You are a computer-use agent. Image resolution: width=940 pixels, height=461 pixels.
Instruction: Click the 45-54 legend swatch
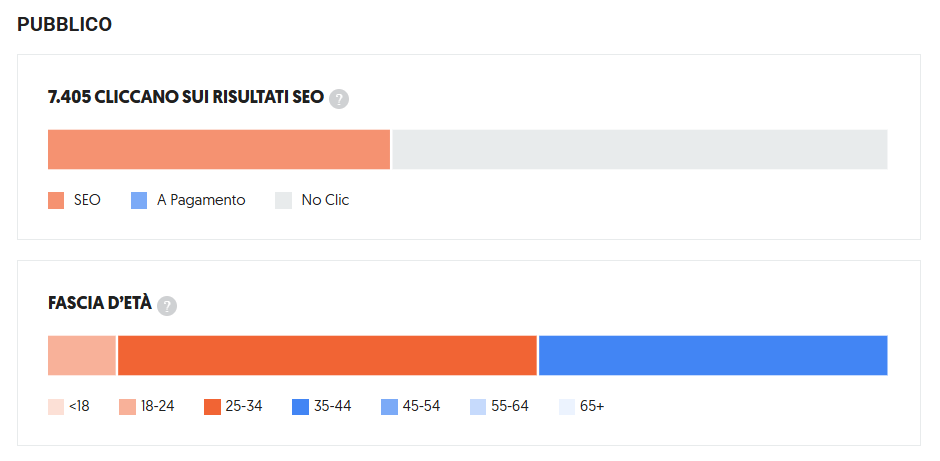[389, 407]
